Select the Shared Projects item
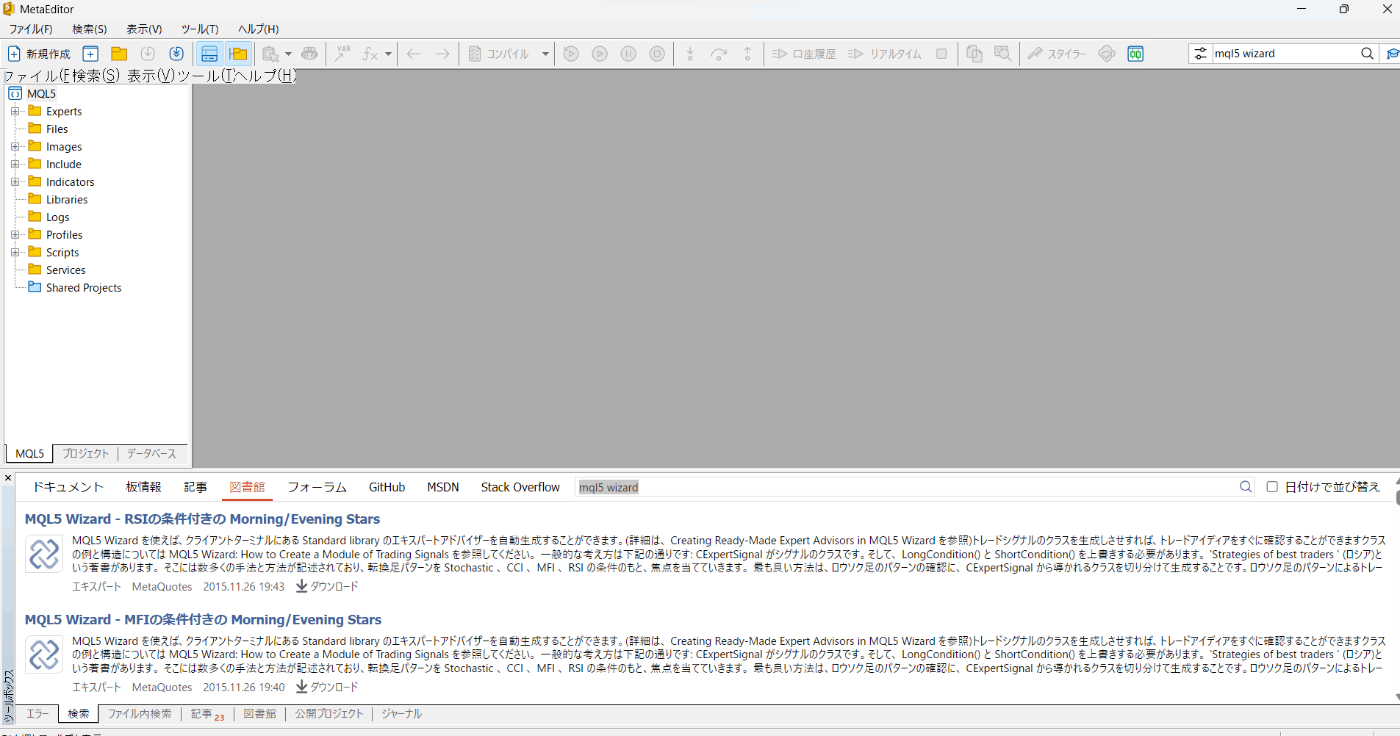 [83, 288]
